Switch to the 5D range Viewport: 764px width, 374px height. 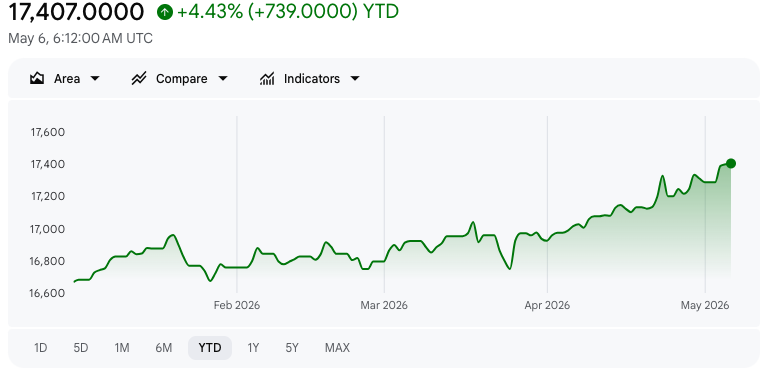tap(81, 348)
